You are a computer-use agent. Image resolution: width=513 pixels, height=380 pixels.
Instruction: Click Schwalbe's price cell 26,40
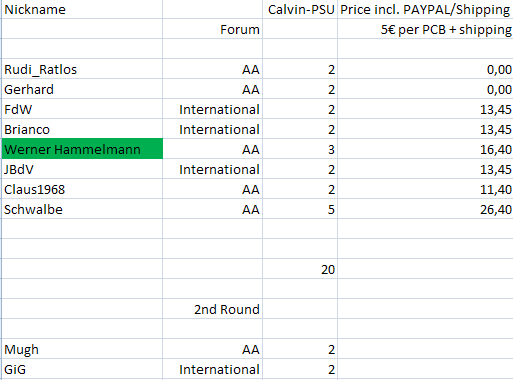pyautogui.click(x=425, y=209)
